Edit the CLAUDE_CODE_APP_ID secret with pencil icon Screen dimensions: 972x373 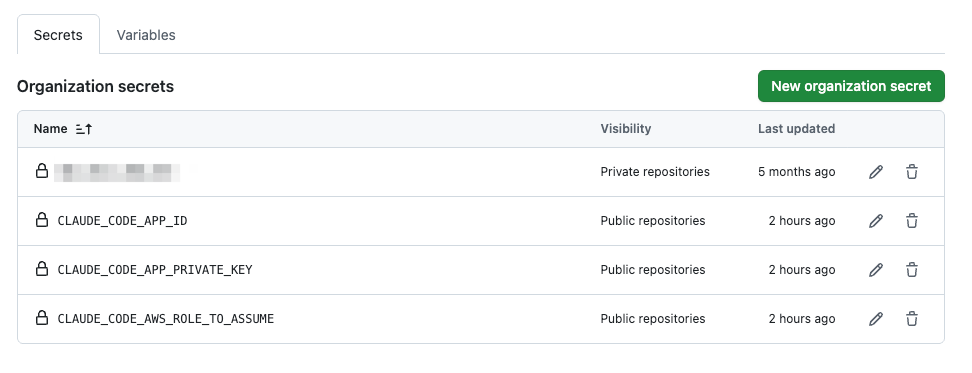click(x=875, y=221)
